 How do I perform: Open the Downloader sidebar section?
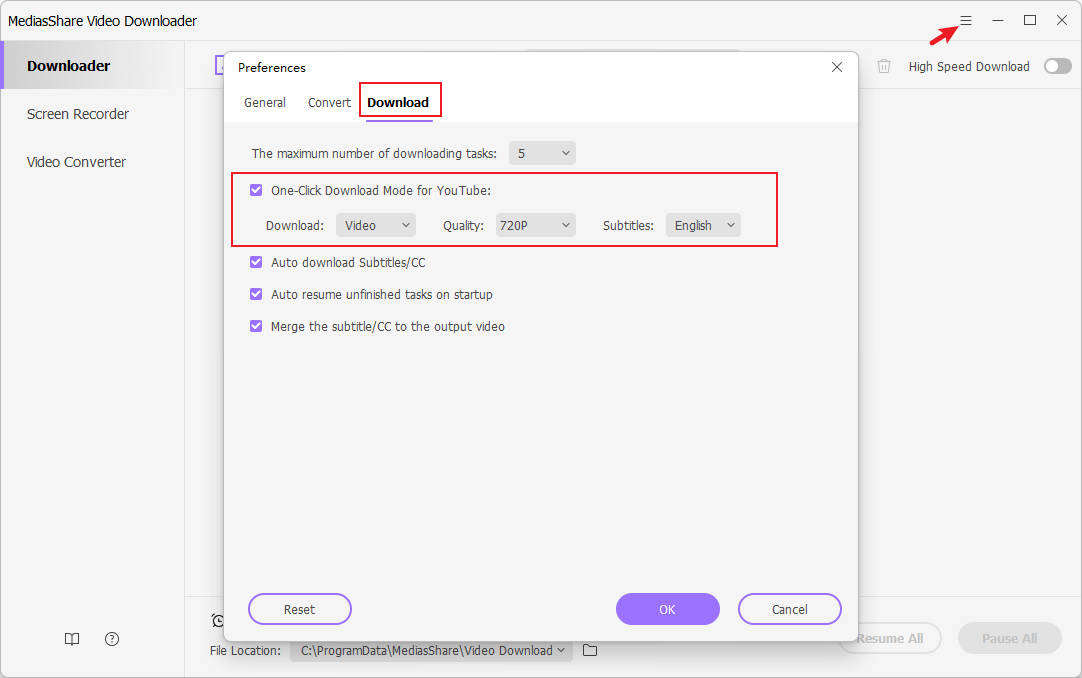[92, 66]
